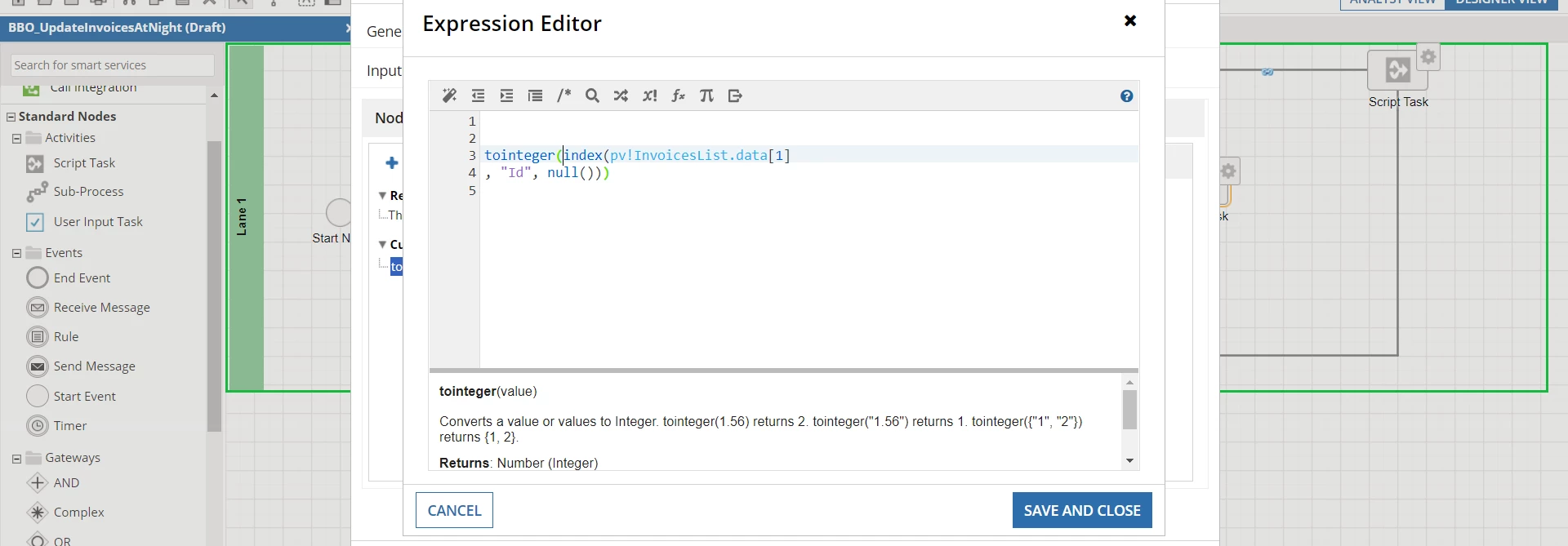Click the Gateways folder label

pyautogui.click(x=73, y=458)
